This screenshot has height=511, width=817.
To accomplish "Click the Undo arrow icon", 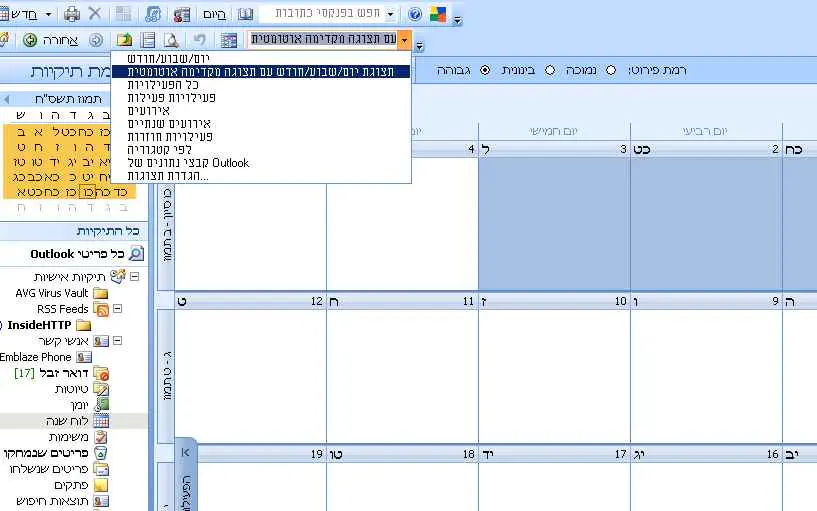I will click(x=200, y=40).
